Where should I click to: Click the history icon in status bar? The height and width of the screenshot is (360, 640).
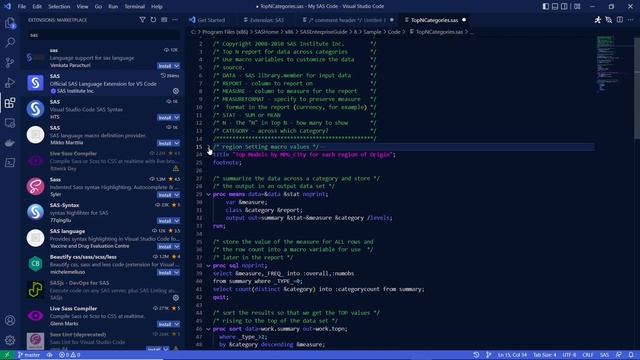click(476, 355)
